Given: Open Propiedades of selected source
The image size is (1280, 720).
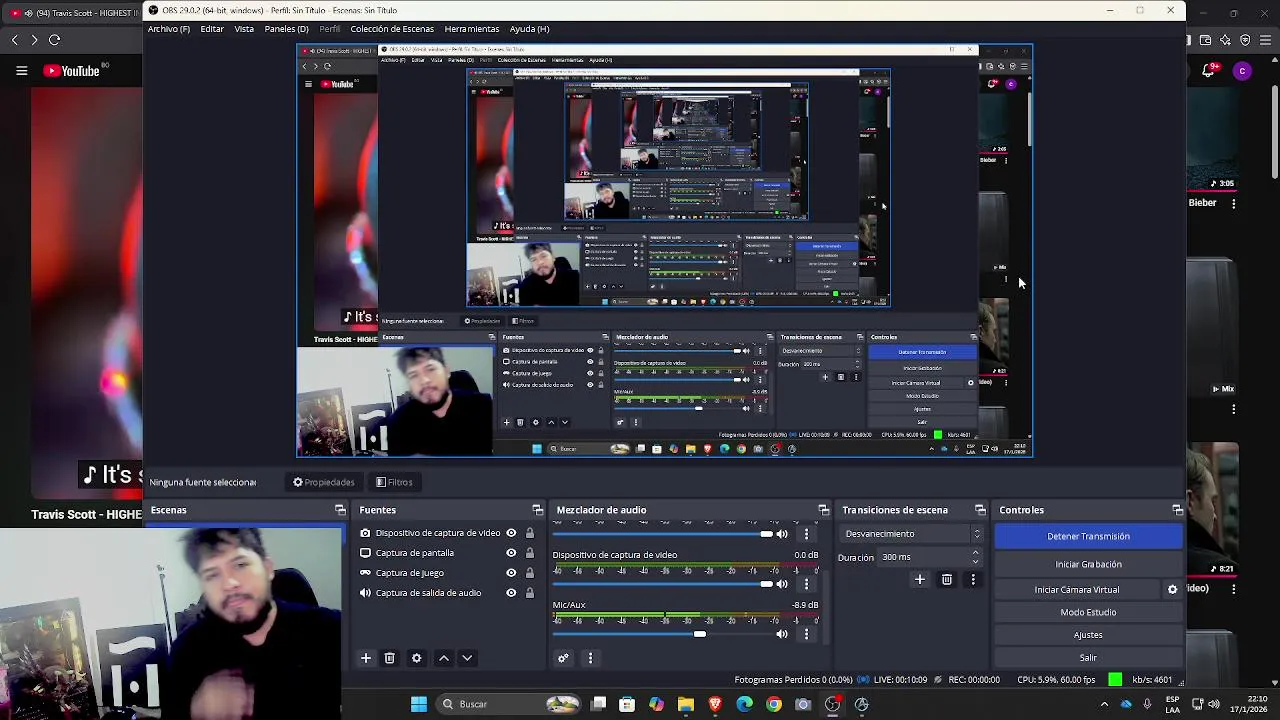Looking at the screenshot, I should 323,482.
